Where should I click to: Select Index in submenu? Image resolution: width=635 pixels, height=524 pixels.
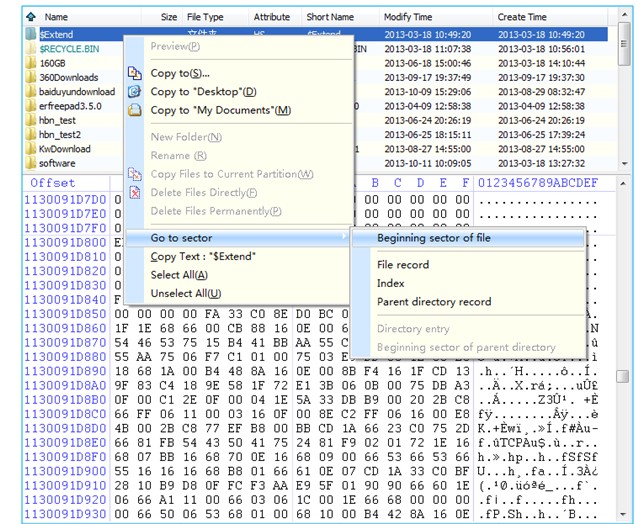coord(390,283)
